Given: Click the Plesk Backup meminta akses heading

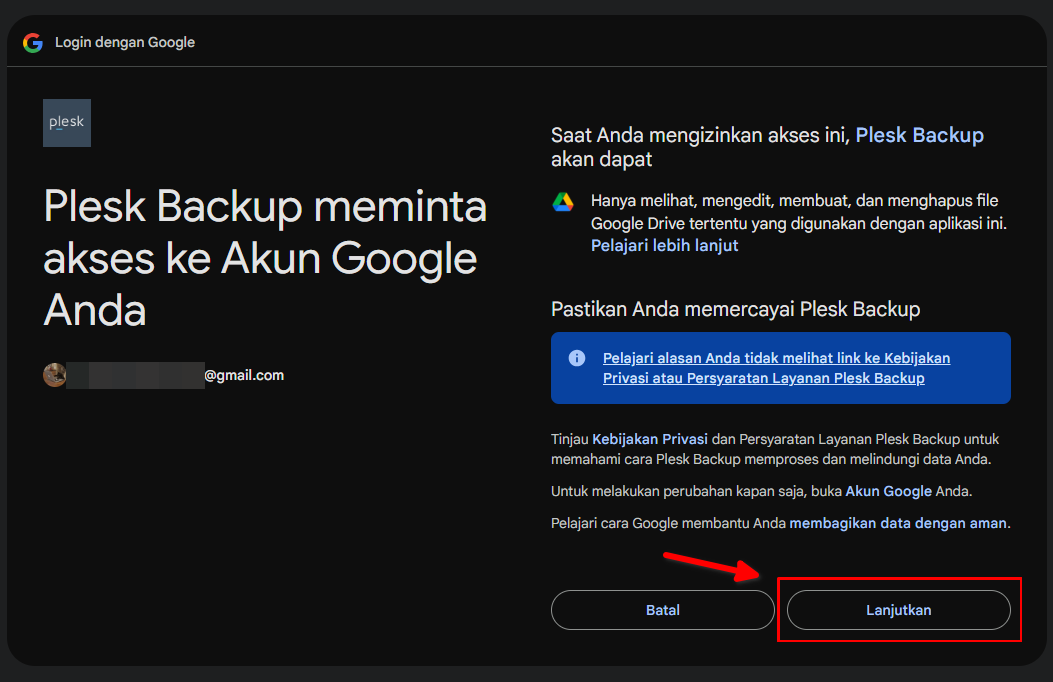Looking at the screenshot, I should click(x=265, y=258).
